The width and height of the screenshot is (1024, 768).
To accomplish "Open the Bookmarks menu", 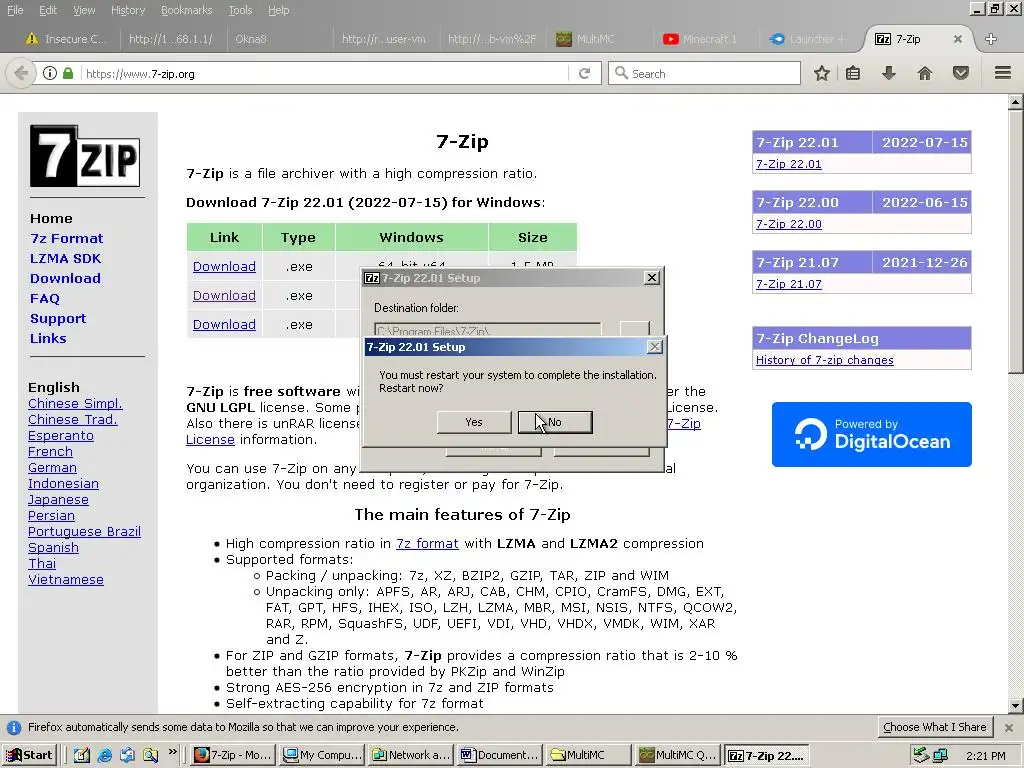I will (x=186, y=10).
